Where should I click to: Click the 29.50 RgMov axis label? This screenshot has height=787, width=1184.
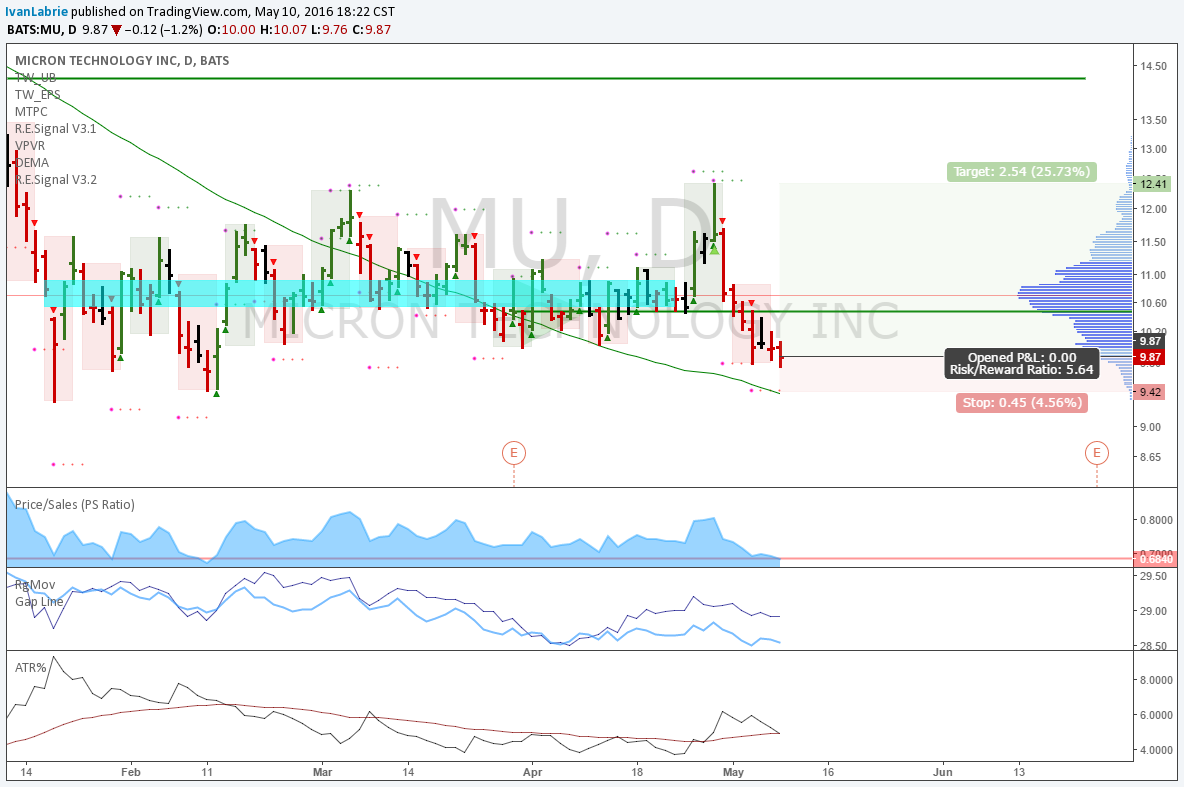click(1155, 576)
